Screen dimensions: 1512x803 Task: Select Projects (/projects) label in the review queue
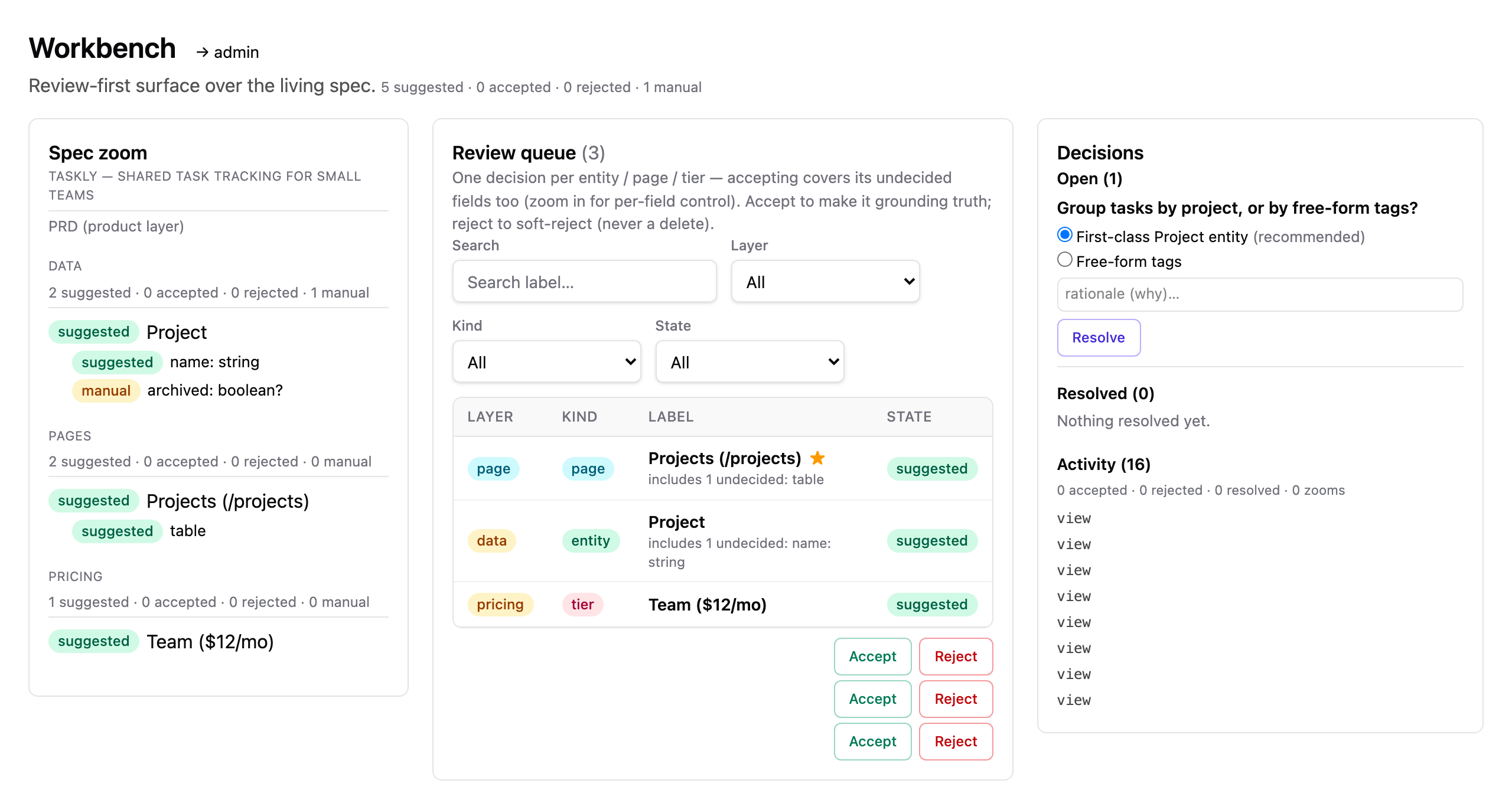click(x=725, y=458)
